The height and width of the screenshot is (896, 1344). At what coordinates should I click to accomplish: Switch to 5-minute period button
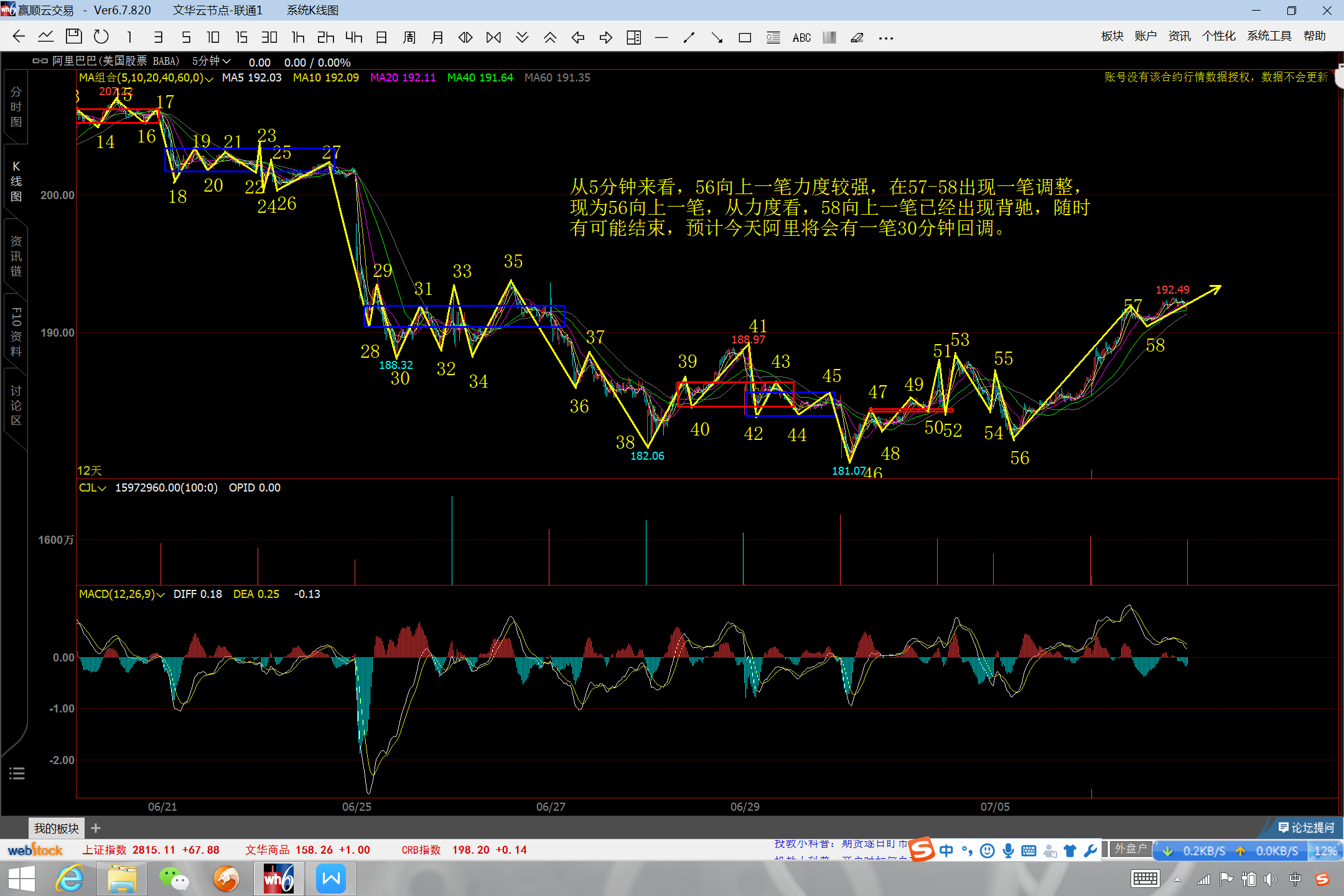pyautogui.click(x=186, y=37)
